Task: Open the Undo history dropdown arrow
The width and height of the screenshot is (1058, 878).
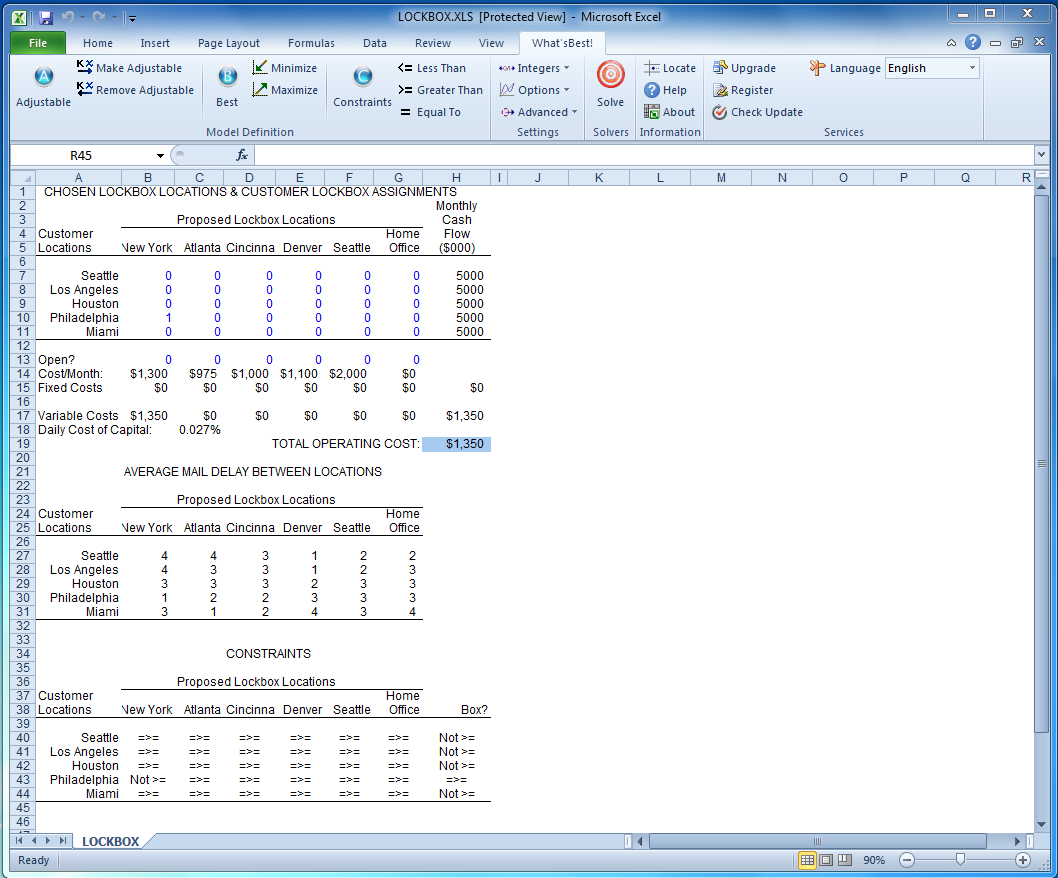Action: (x=82, y=18)
